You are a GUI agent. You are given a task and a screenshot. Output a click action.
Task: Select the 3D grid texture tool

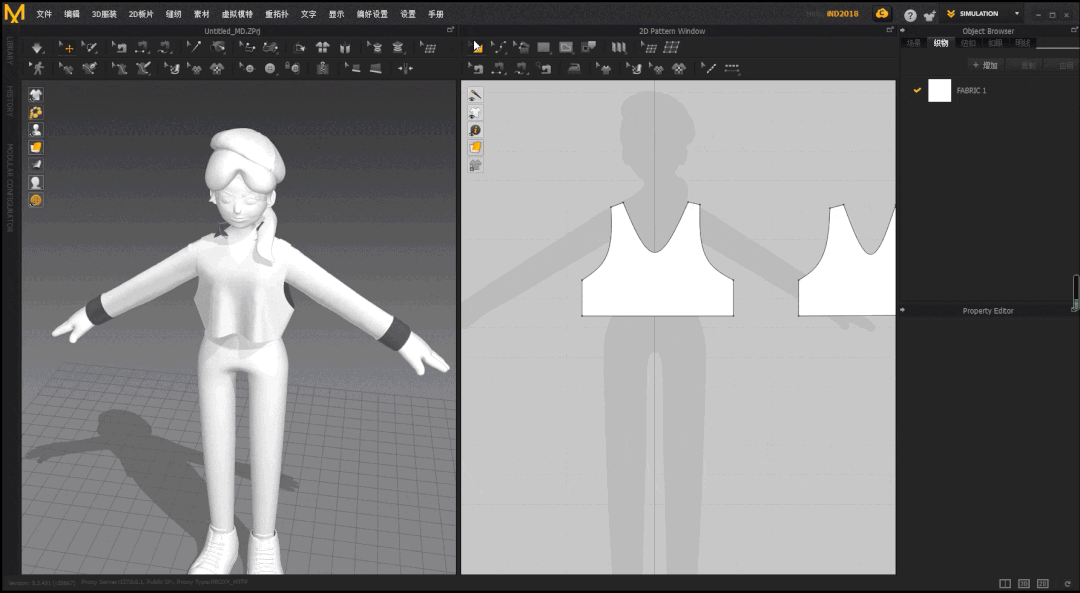(428, 48)
